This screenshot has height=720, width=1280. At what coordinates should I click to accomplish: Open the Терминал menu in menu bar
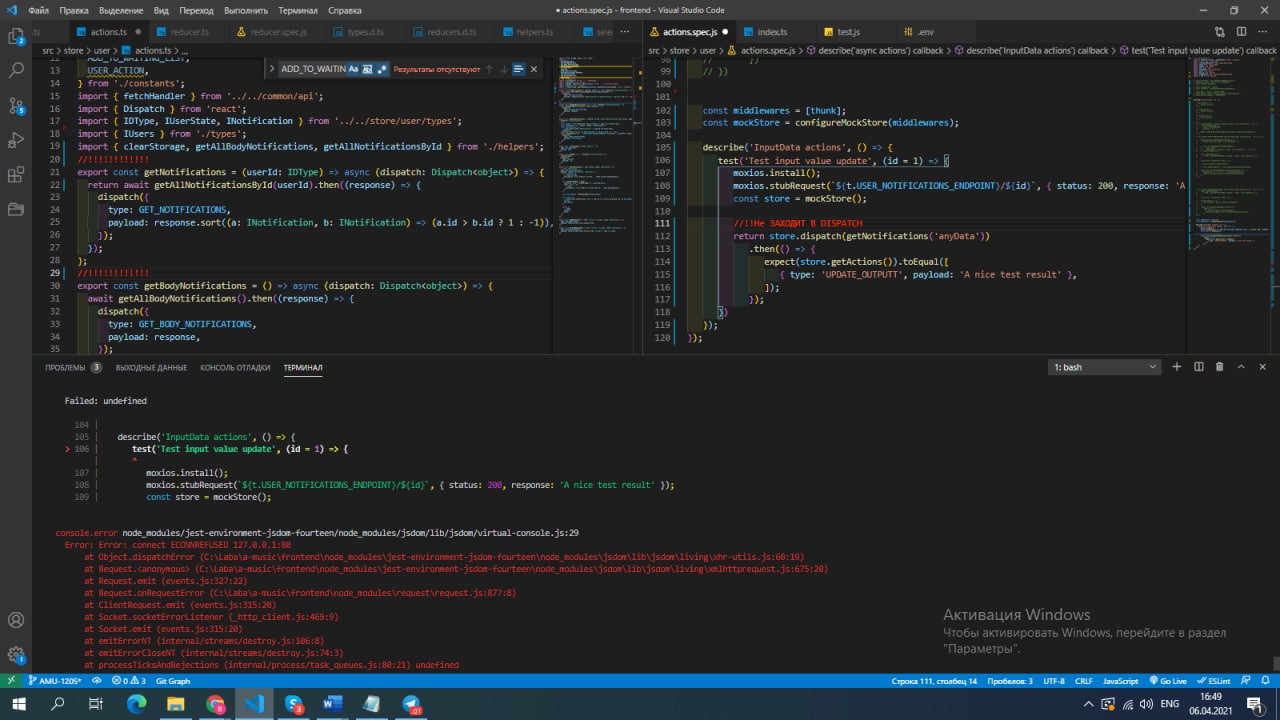297,10
